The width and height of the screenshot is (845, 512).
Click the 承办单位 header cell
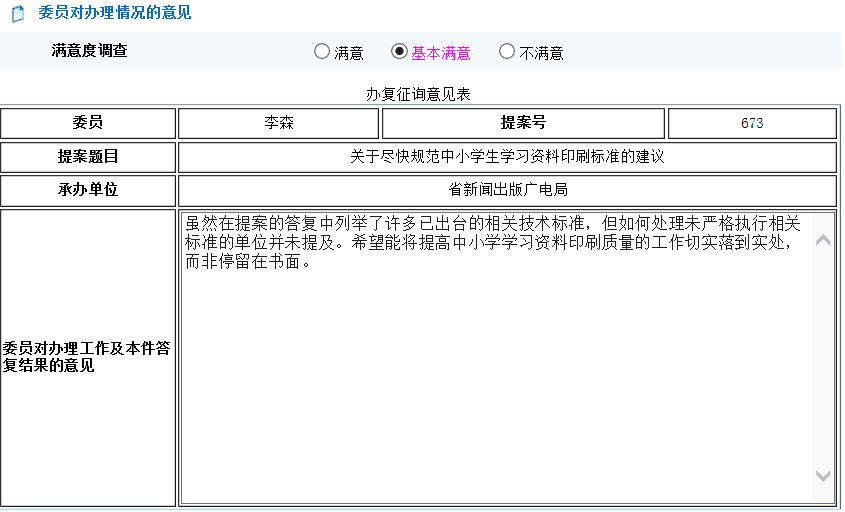coord(88,190)
